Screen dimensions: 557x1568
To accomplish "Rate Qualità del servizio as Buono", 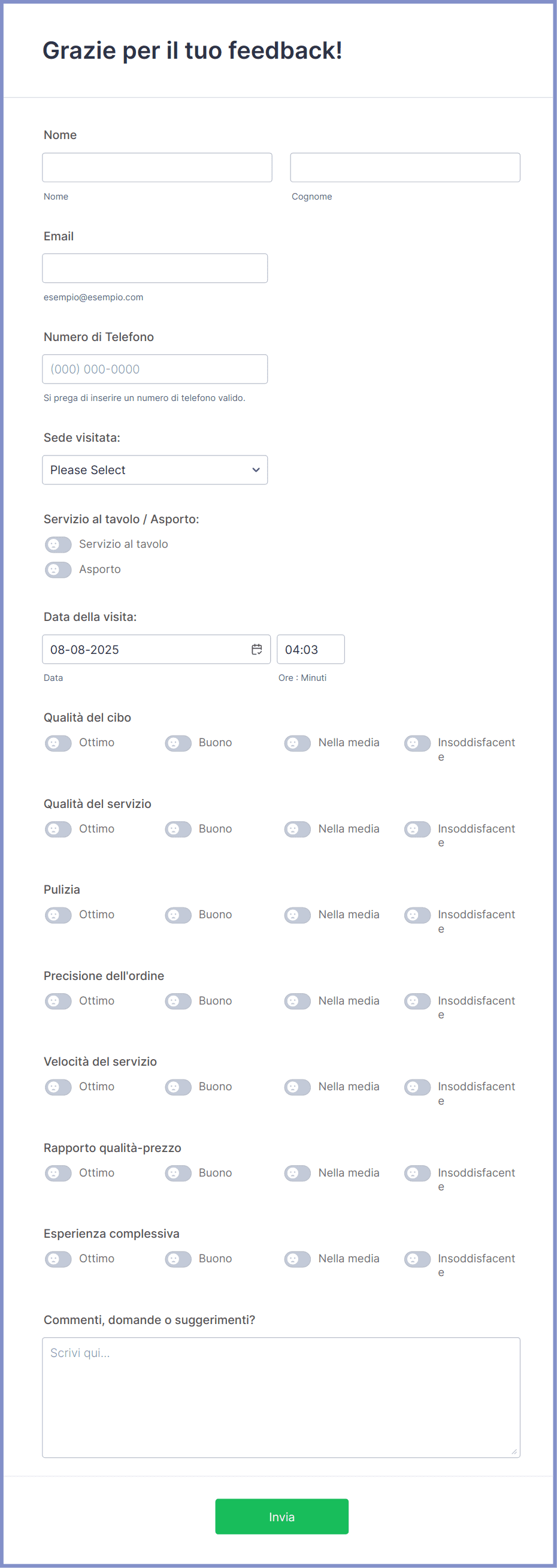I will (178, 829).
